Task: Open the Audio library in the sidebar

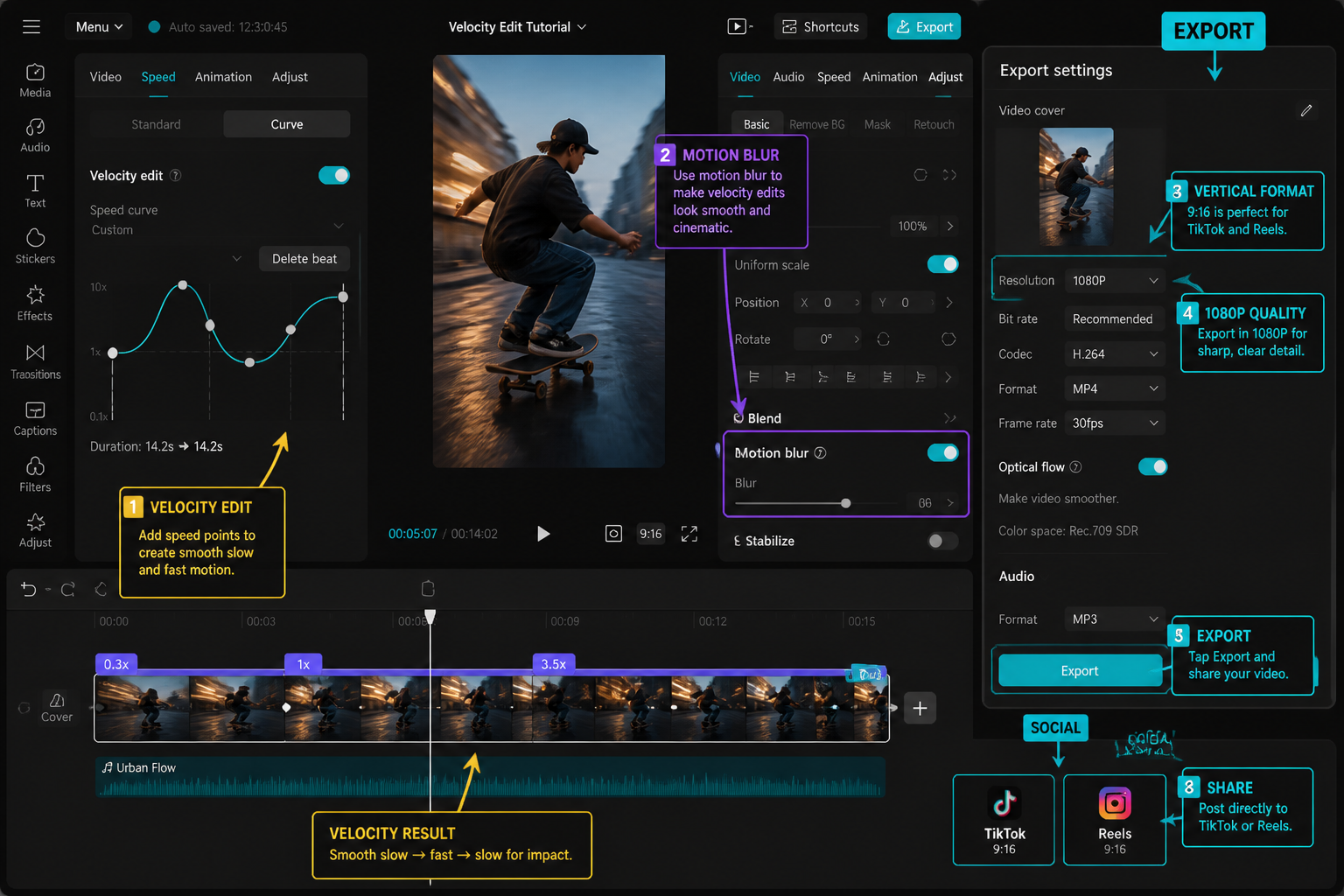Action: point(35,136)
